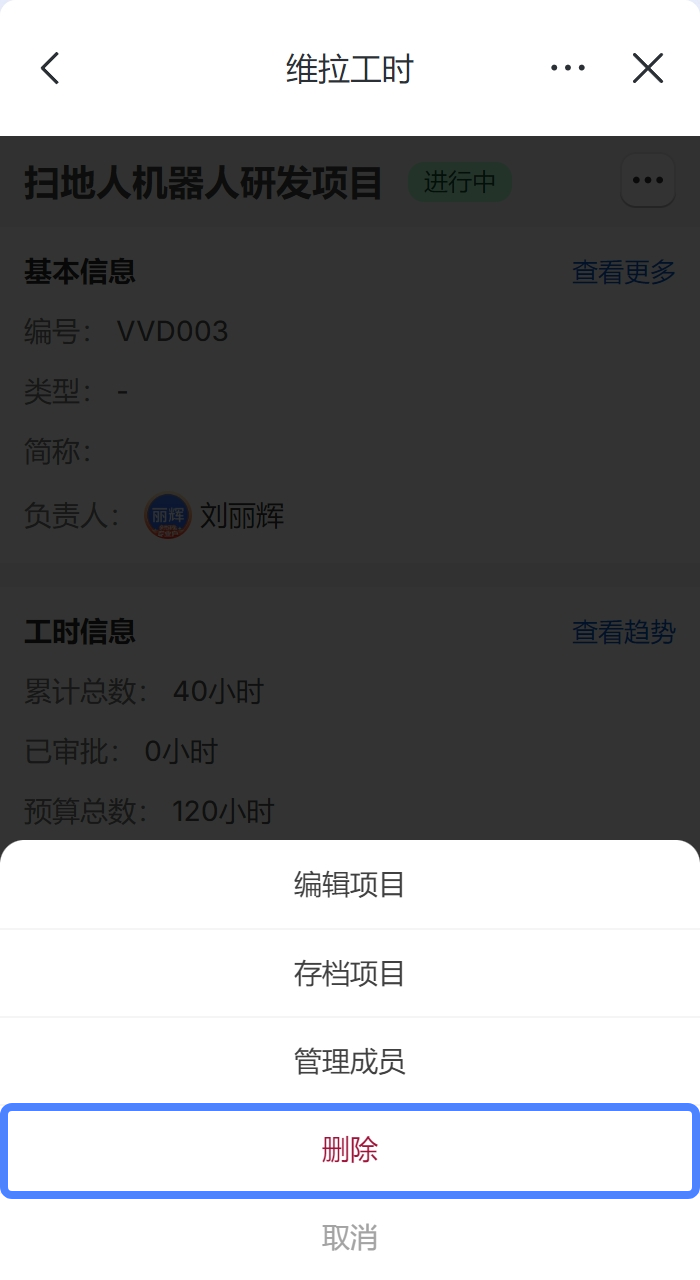Select the project number VVD003
The image size is (700, 1280).
[x=173, y=331]
